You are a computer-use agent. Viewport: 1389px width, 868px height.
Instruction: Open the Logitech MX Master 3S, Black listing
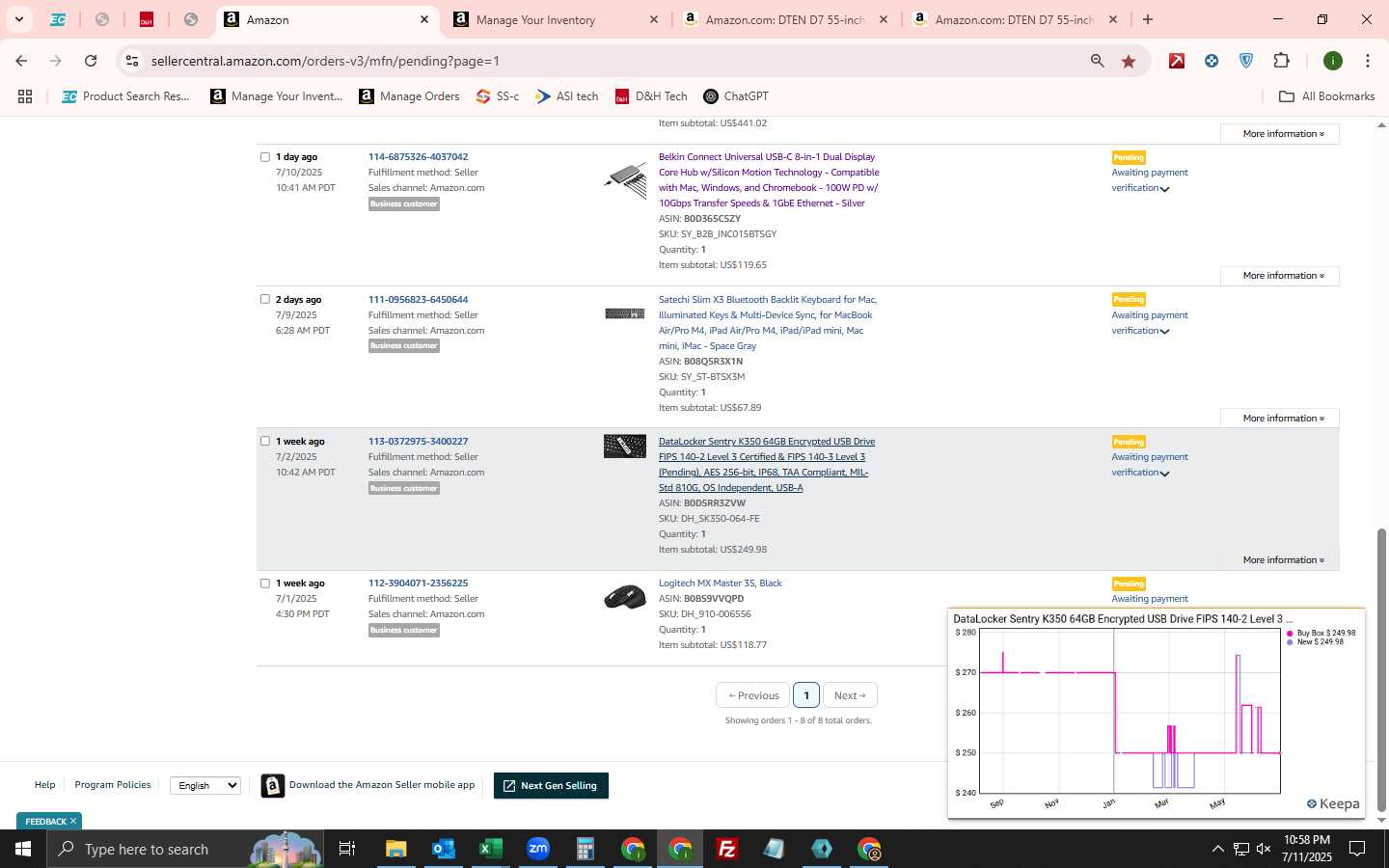tap(720, 583)
